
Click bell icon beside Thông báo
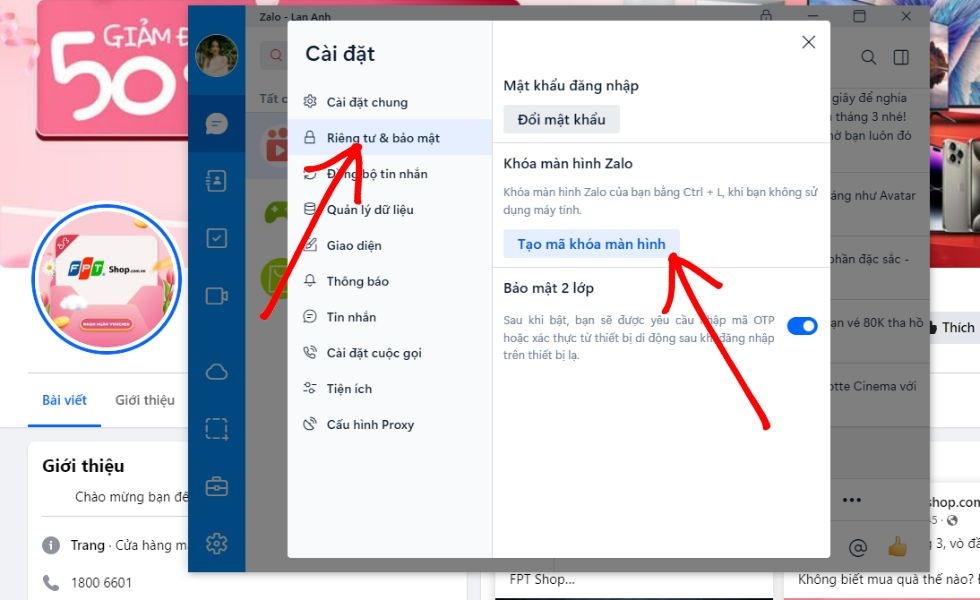[x=310, y=281]
